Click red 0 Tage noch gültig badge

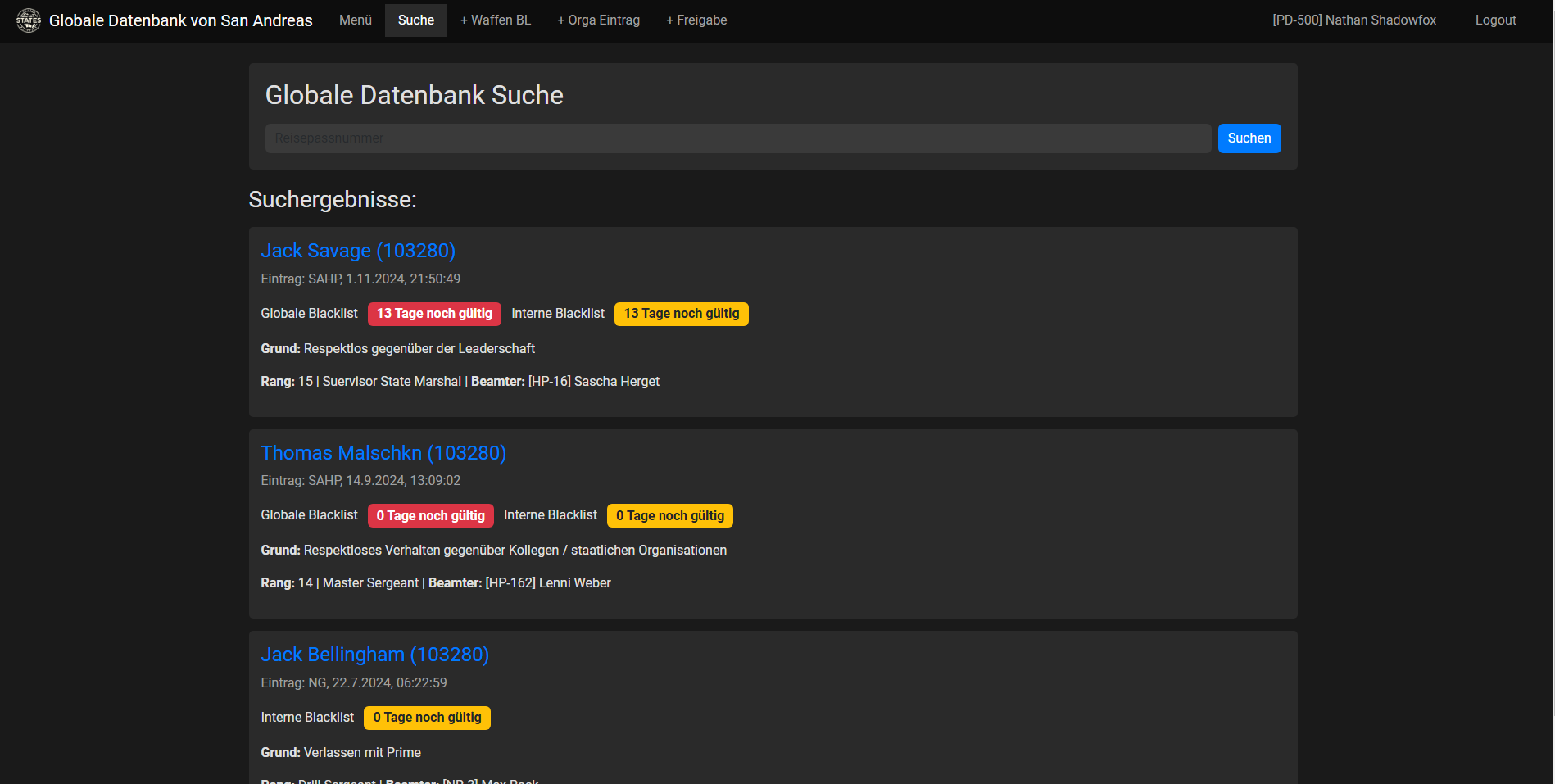tap(431, 515)
